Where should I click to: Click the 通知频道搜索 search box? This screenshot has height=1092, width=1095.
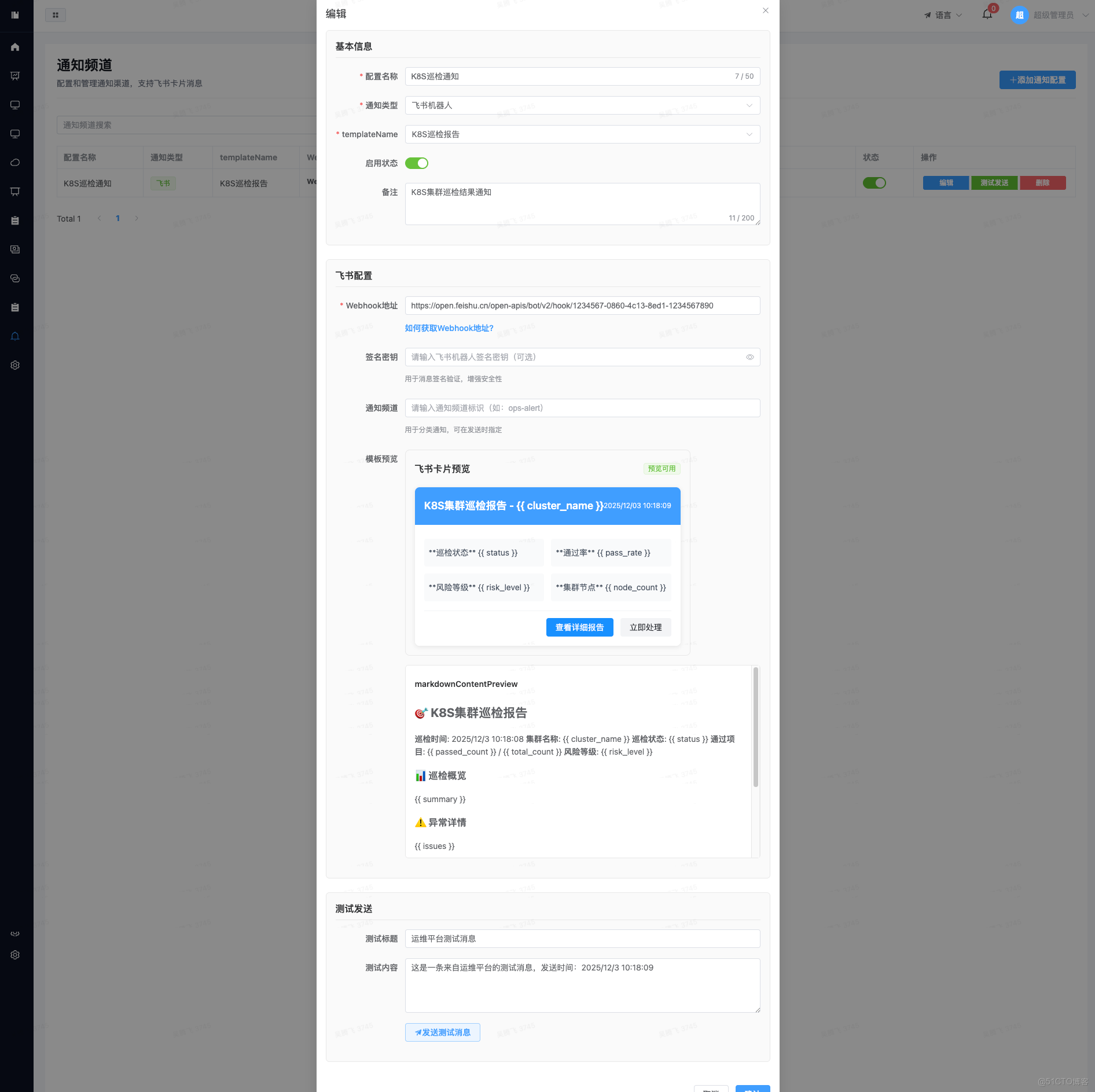point(186,125)
